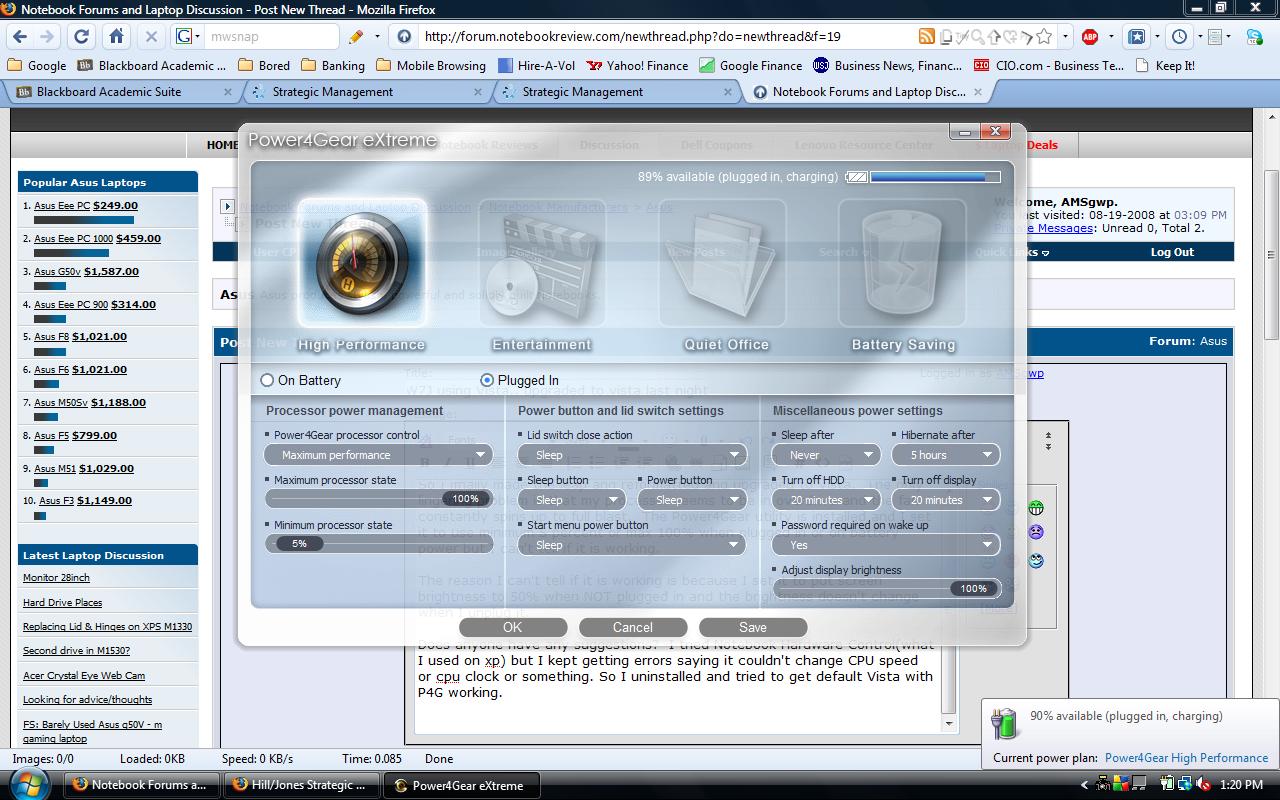The height and width of the screenshot is (800, 1280).
Task: Reload the page in Firefox
Action: tap(82, 36)
